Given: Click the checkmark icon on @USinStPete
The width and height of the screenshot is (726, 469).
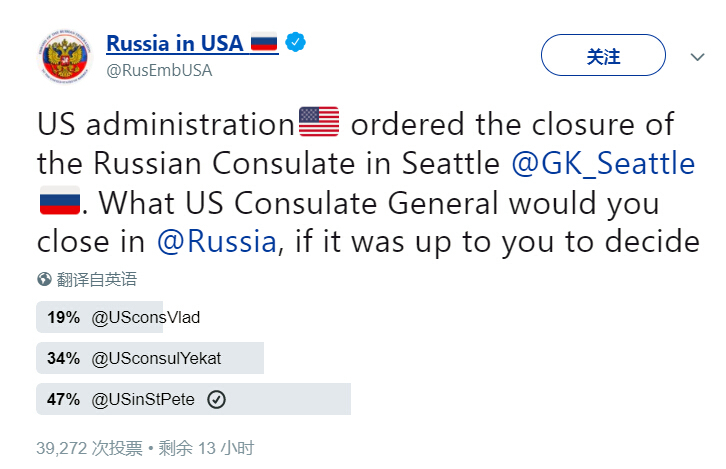Looking at the screenshot, I should 216,399.
